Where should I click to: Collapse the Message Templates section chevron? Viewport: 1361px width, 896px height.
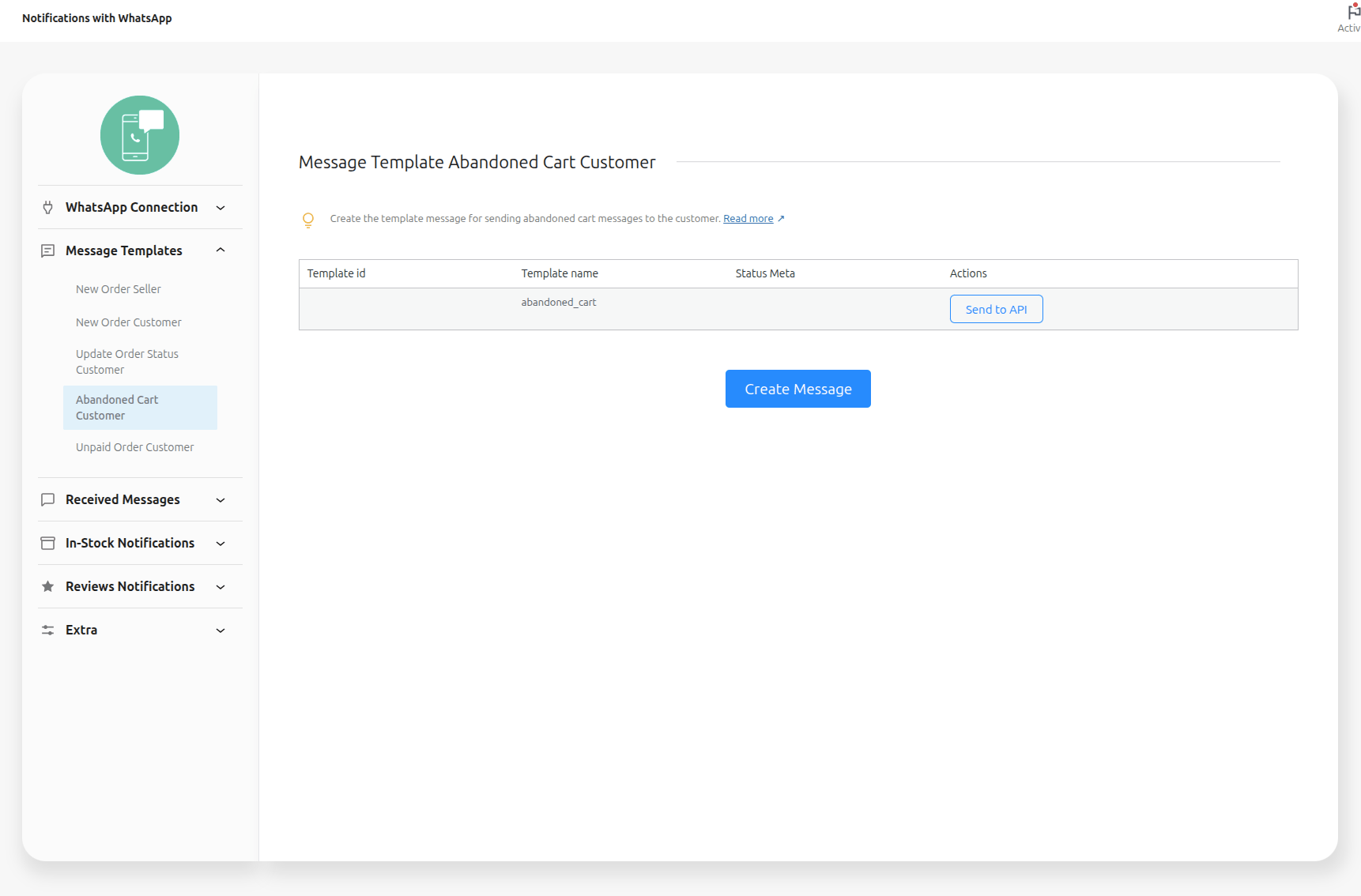tap(221, 250)
